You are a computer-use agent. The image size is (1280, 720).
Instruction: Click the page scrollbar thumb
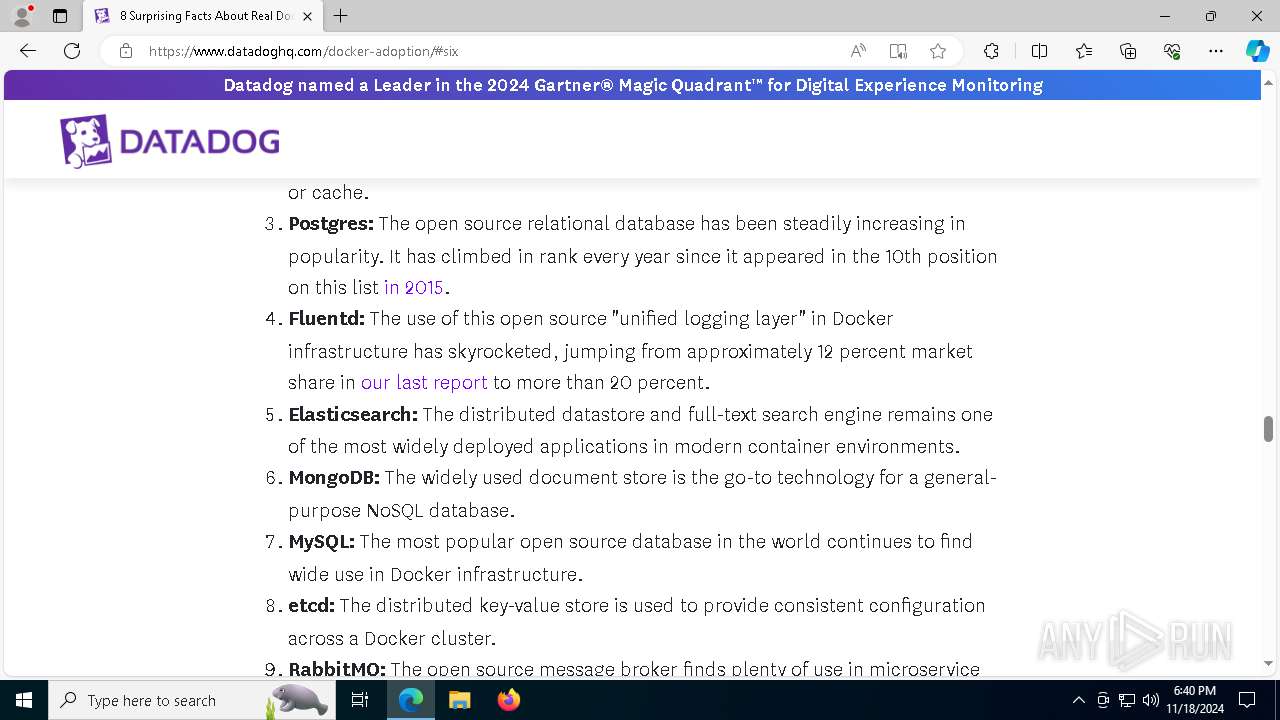click(x=1268, y=428)
